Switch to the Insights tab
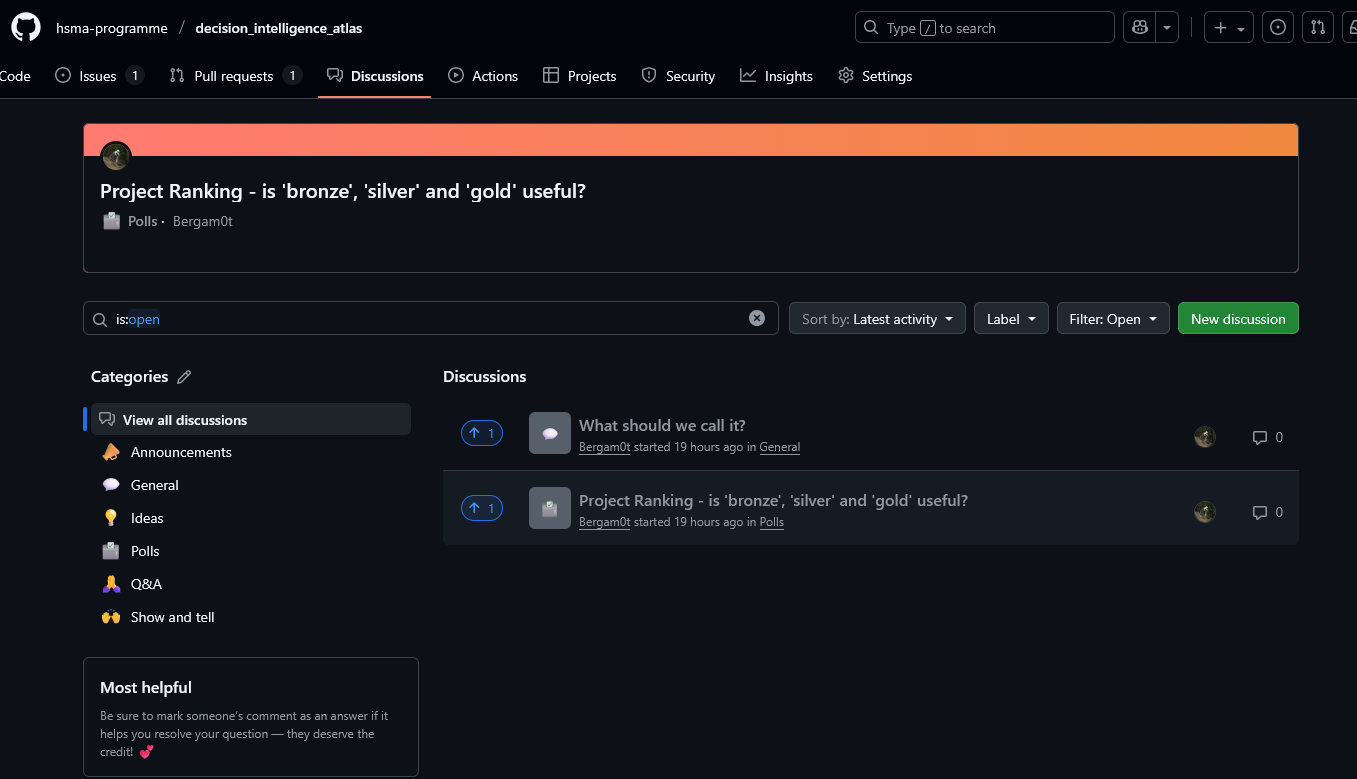Screen dimensions: 1357x779 tap(776, 76)
